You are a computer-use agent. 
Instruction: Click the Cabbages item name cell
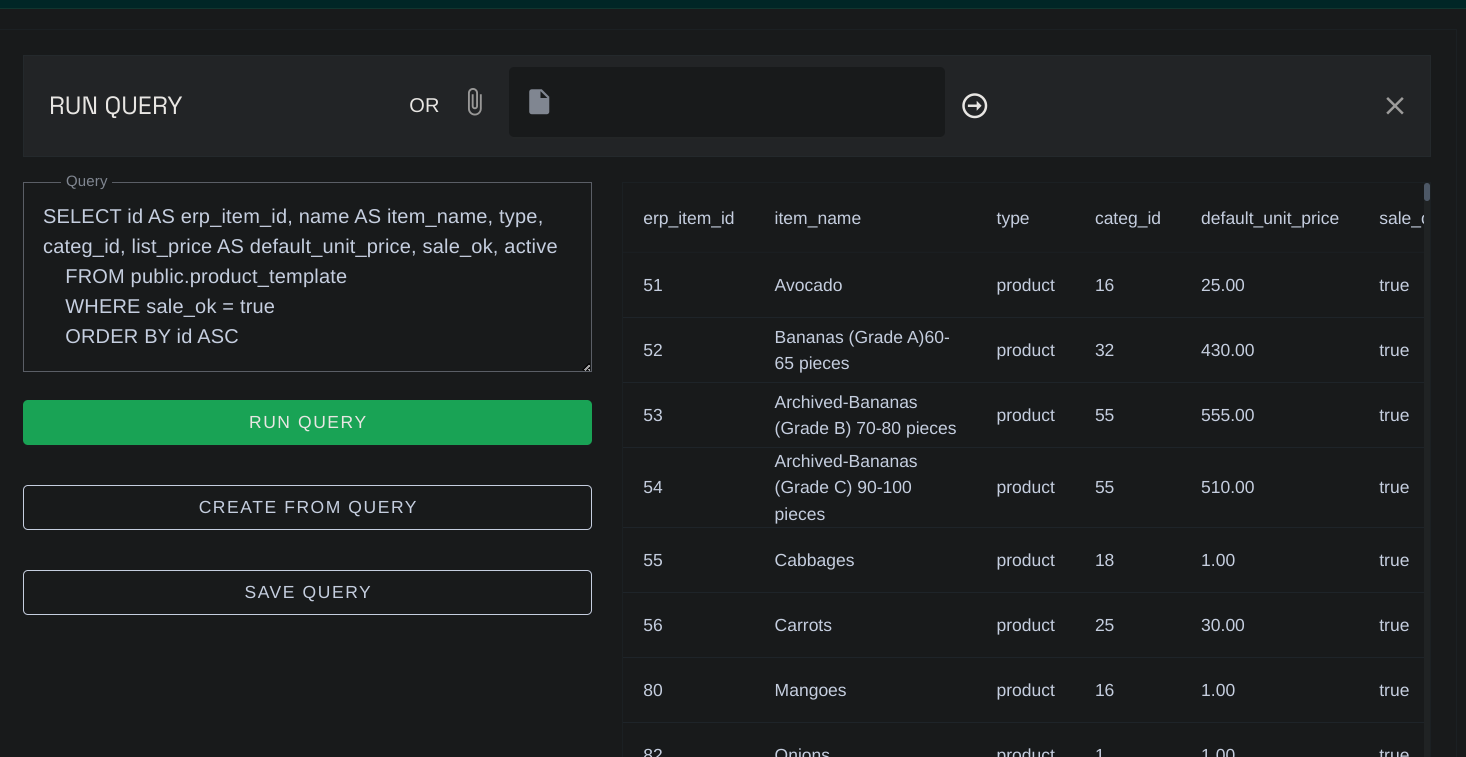814,560
